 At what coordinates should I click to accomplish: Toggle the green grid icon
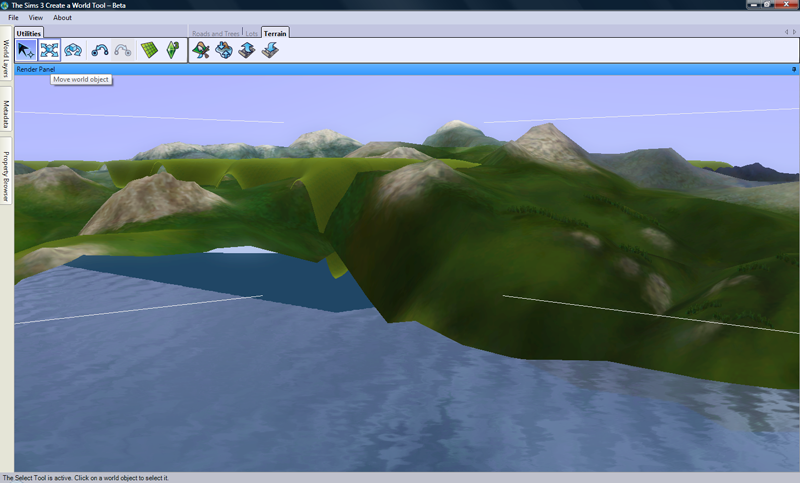coord(149,50)
